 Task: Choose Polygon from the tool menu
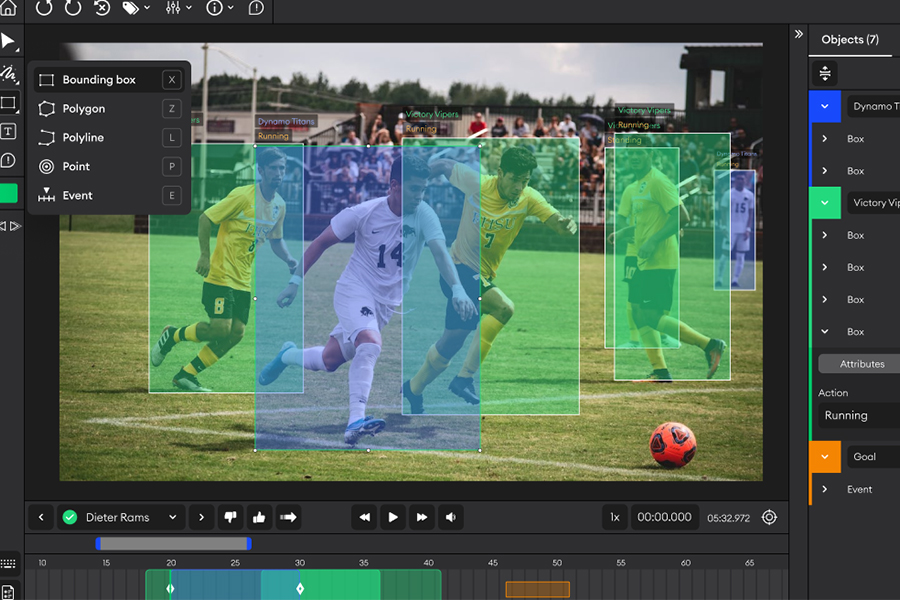pos(109,109)
